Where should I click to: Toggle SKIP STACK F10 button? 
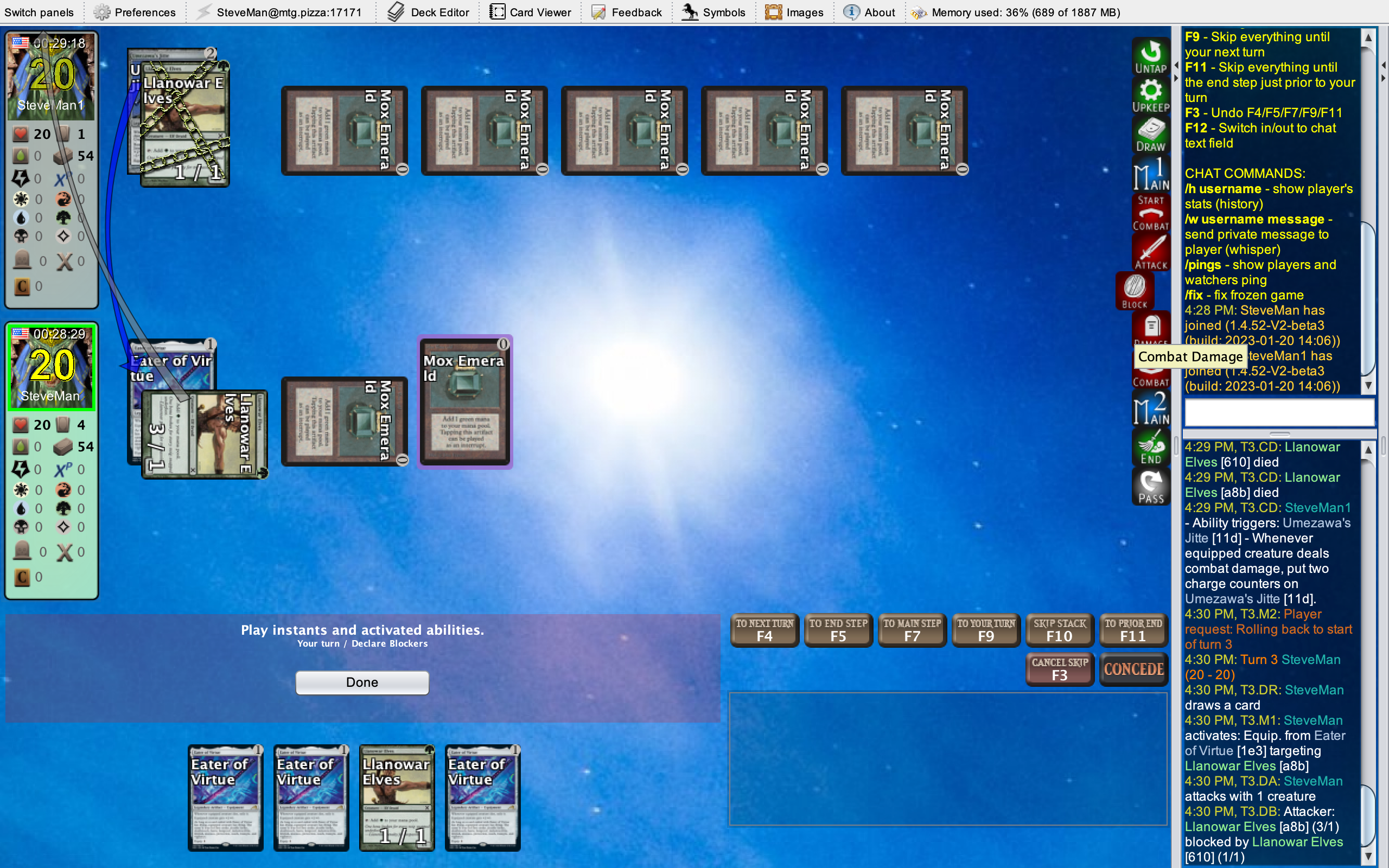coord(1059,630)
